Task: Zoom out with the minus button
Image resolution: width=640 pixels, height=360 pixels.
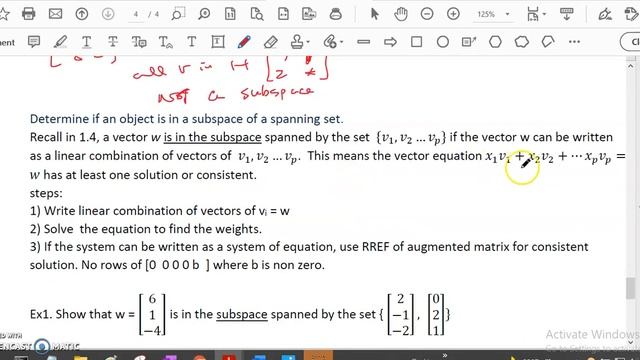Action: click(x=427, y=14)
